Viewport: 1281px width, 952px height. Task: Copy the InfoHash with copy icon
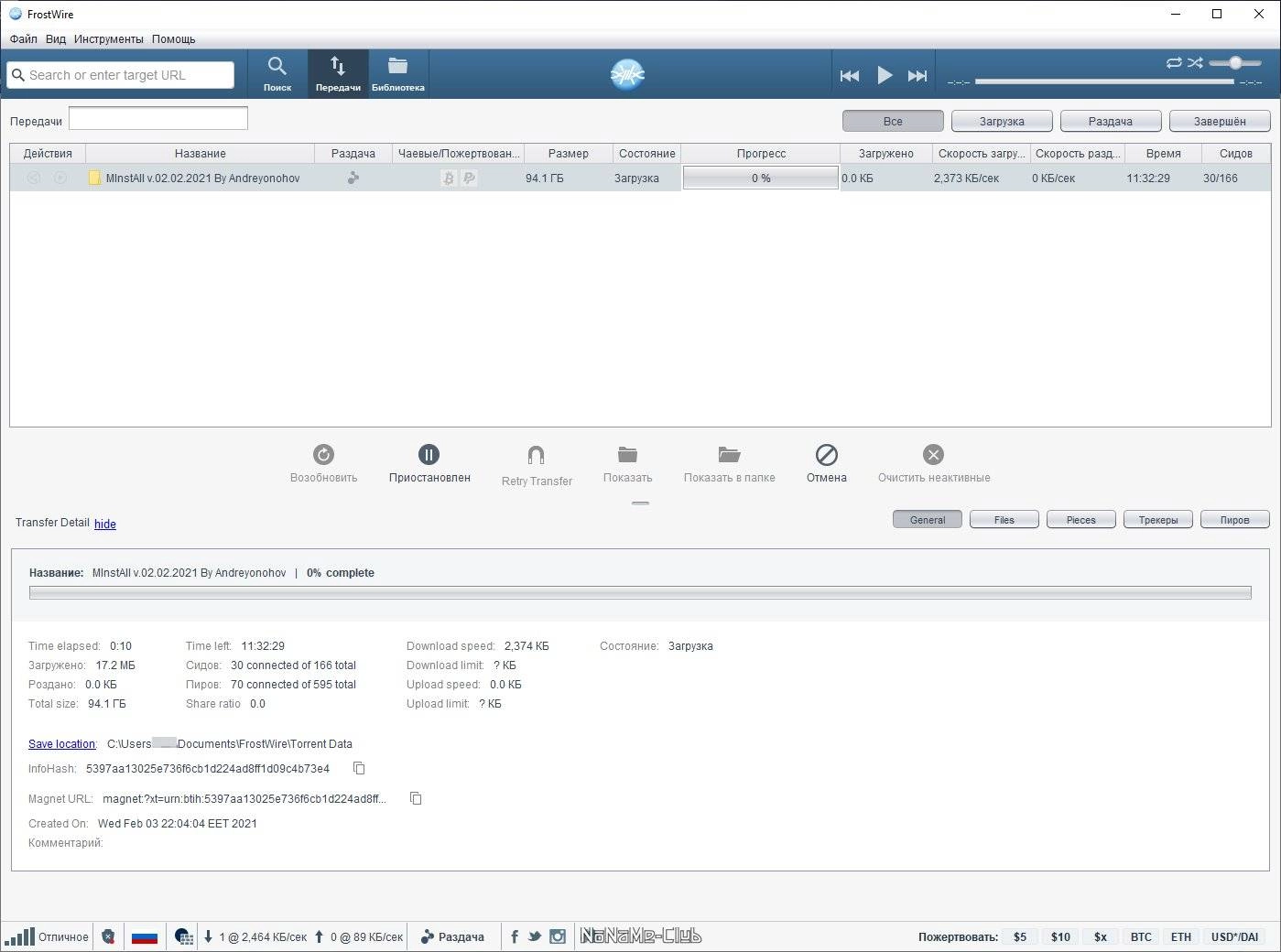pos(359,768)
